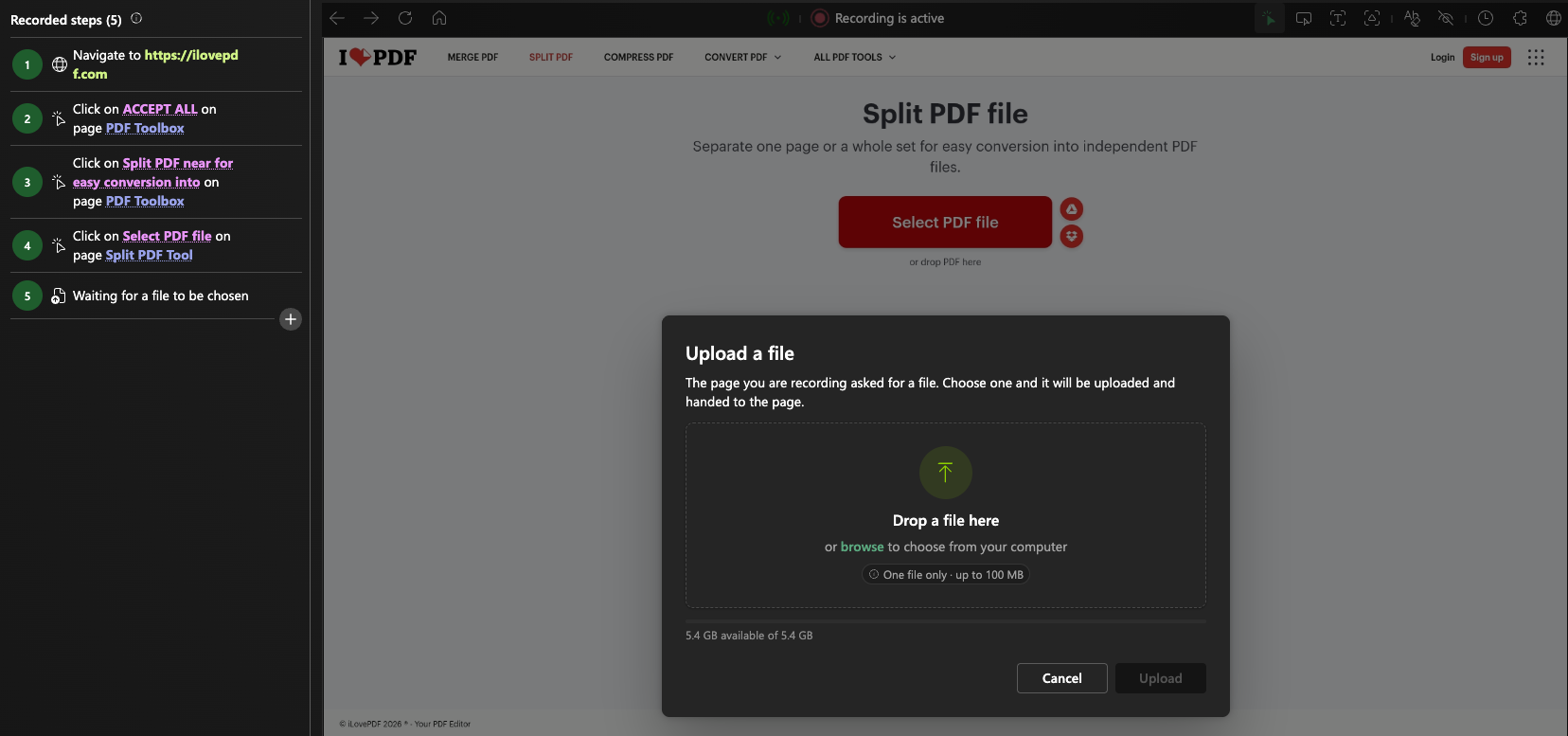Click the cursor icon in step 3

point(59,182)
